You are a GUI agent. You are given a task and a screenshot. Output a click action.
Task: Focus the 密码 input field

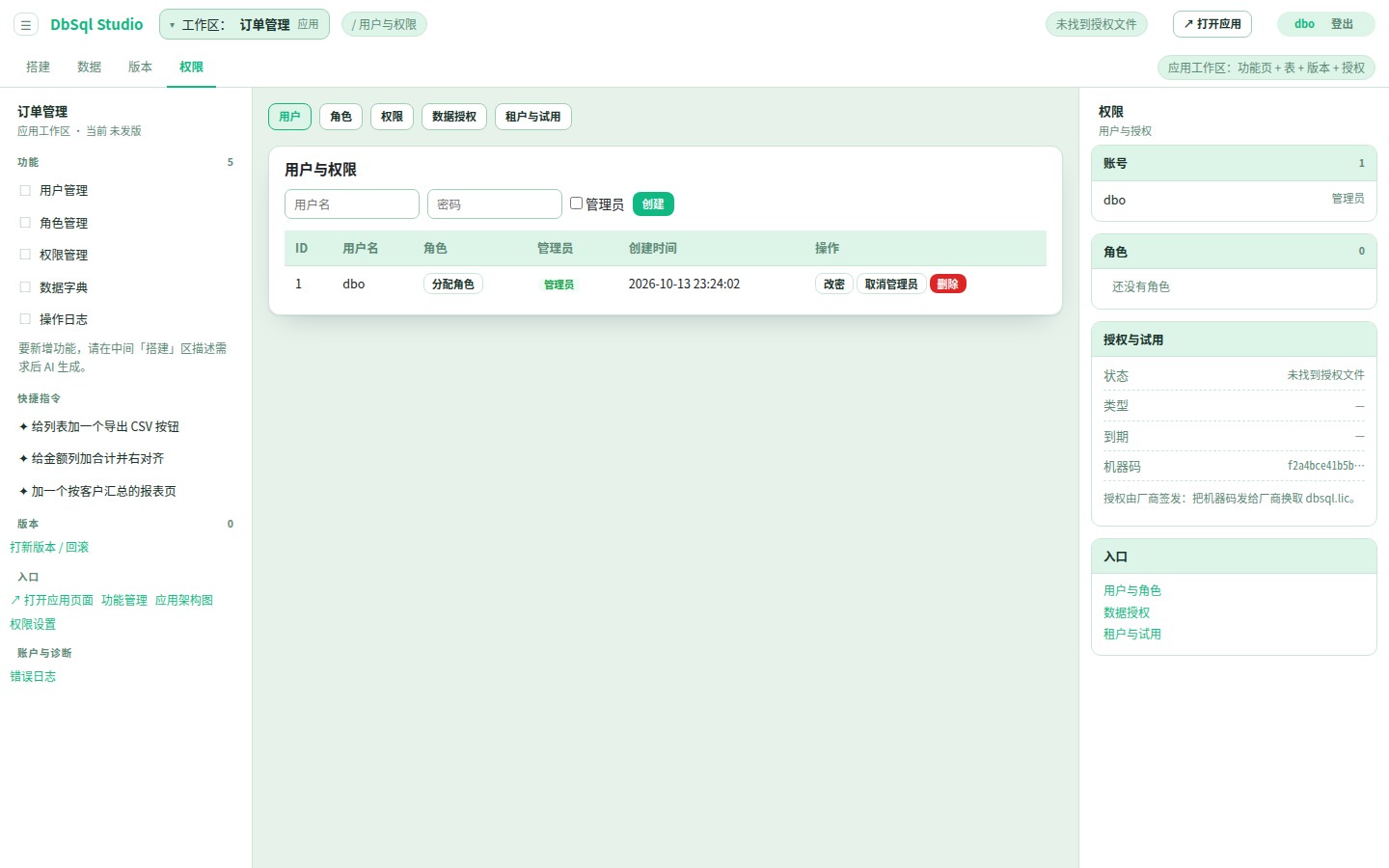point(495,204)
